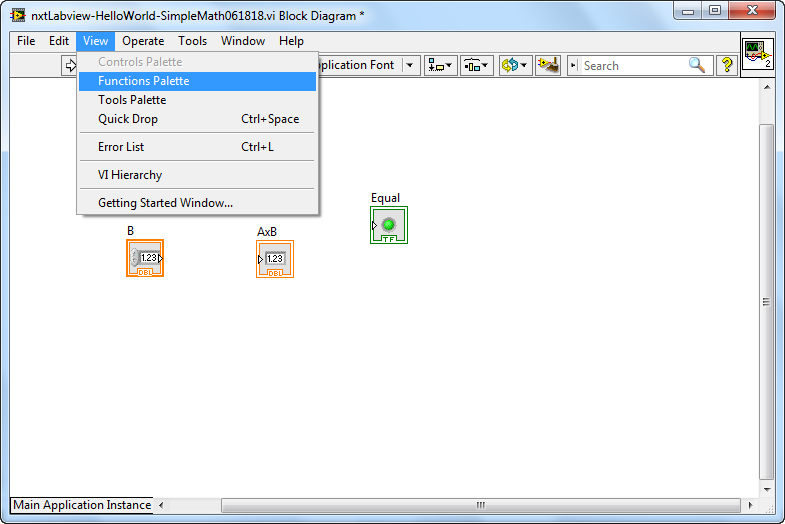Select the AxB numeric indicator terminal
Image resolution: width=785 pixels, height=524 pixels.
[275, 259]
